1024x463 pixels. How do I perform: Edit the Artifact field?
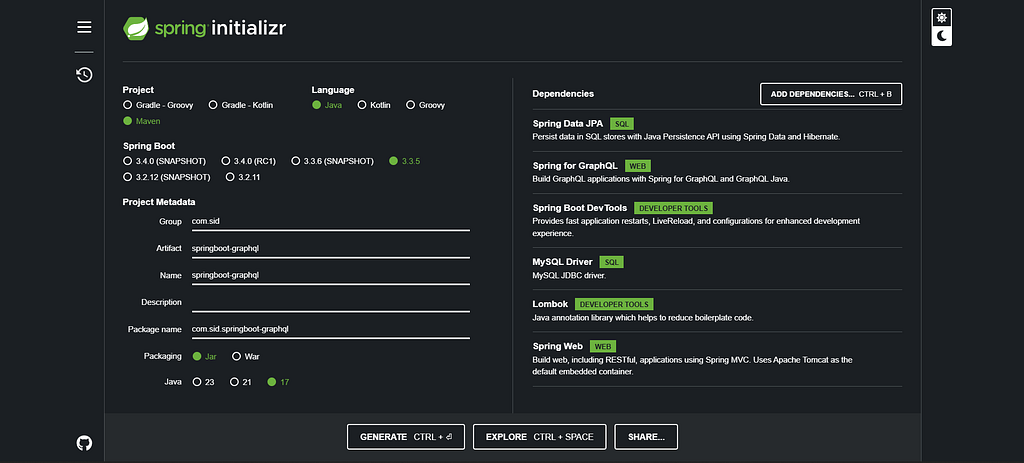(x=330, y=249)
